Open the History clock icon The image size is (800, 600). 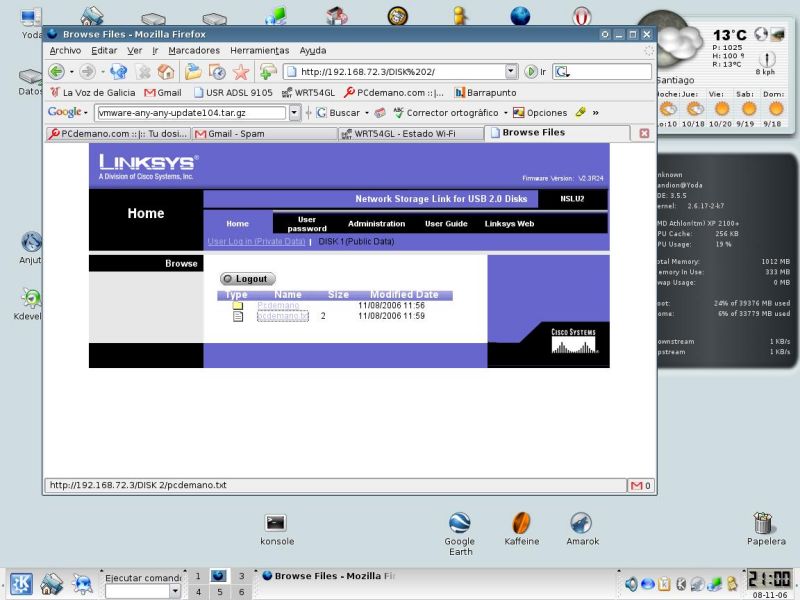tap(217, 72)
